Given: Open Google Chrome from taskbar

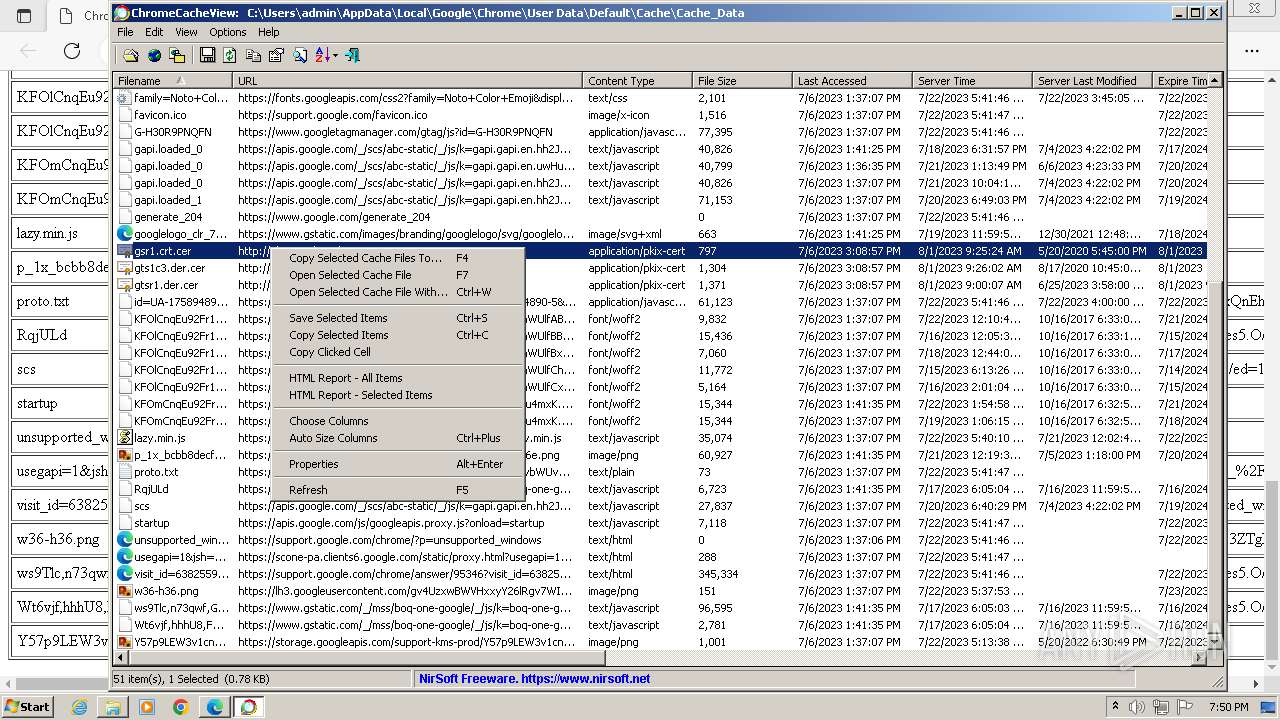Looking at the screenshot, I should (180, 707).
